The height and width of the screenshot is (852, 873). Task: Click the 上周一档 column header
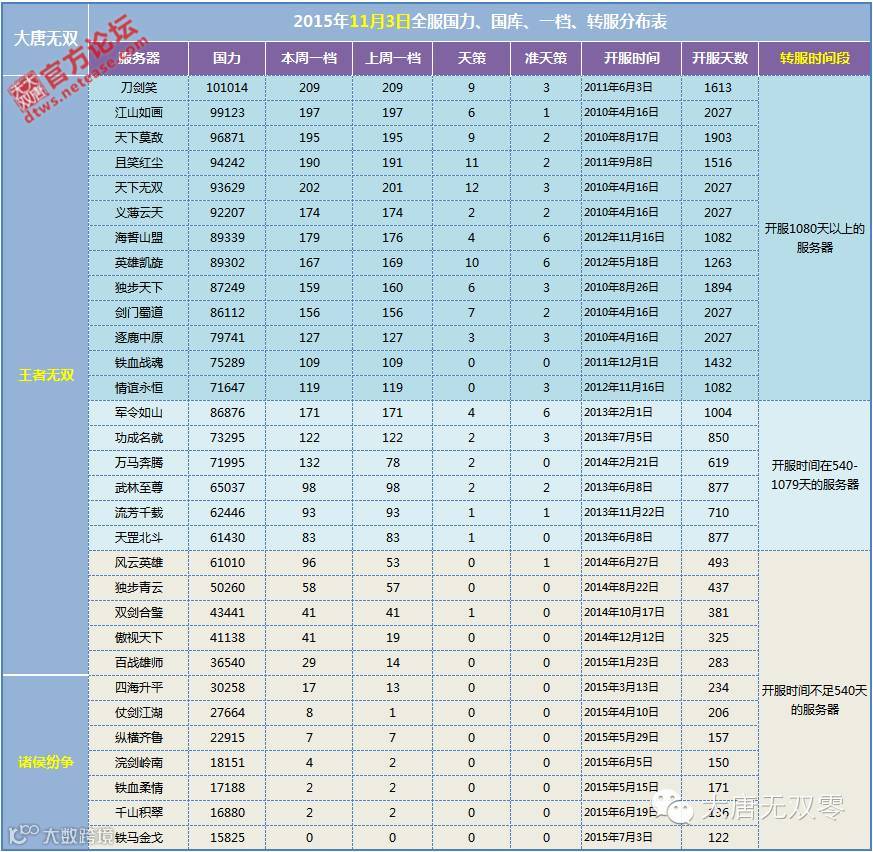(x=393, y=58)
